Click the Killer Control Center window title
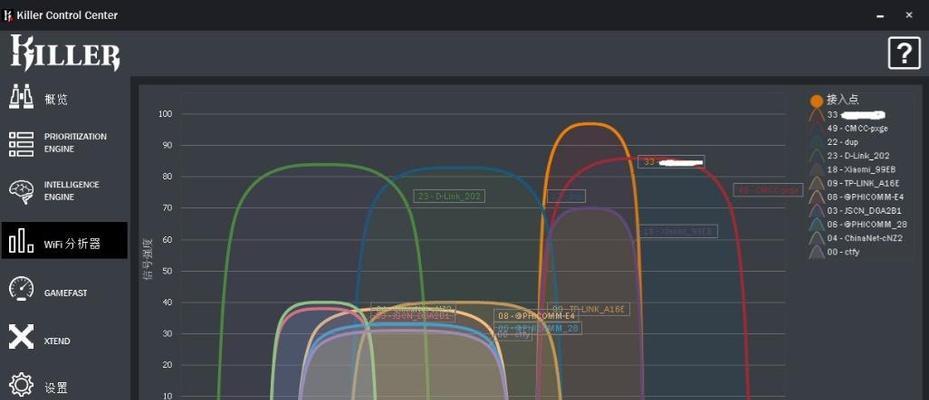Screen dimensions: 929x400 click(67, 15)
